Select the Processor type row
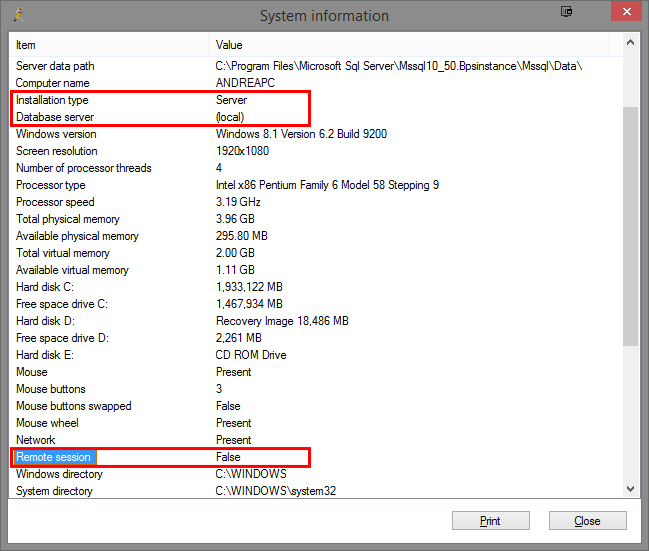Screen dimensions: 649x551 pyautogui.click(x=50, y=185)
